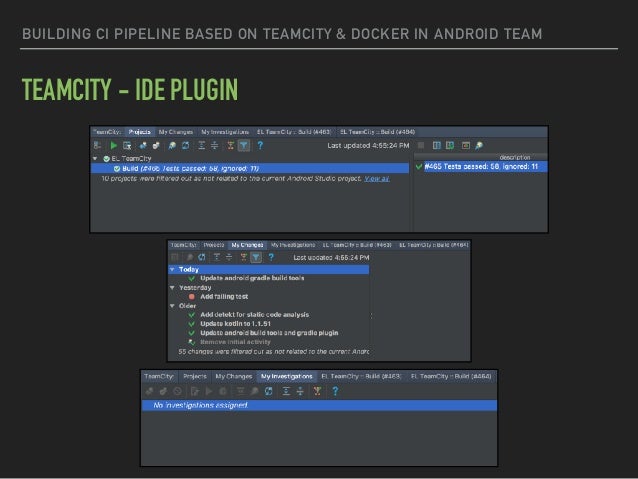Click the View all link after filtered projects message
Viewport: 638px width, 479px height.
tap(377, 179)
